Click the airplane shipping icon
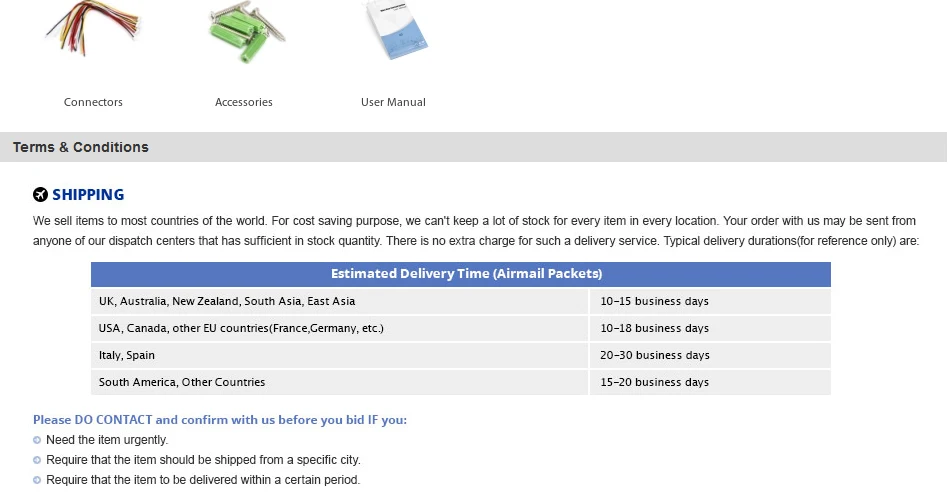This screenshot has height=496, width=951. coord(40,194)
